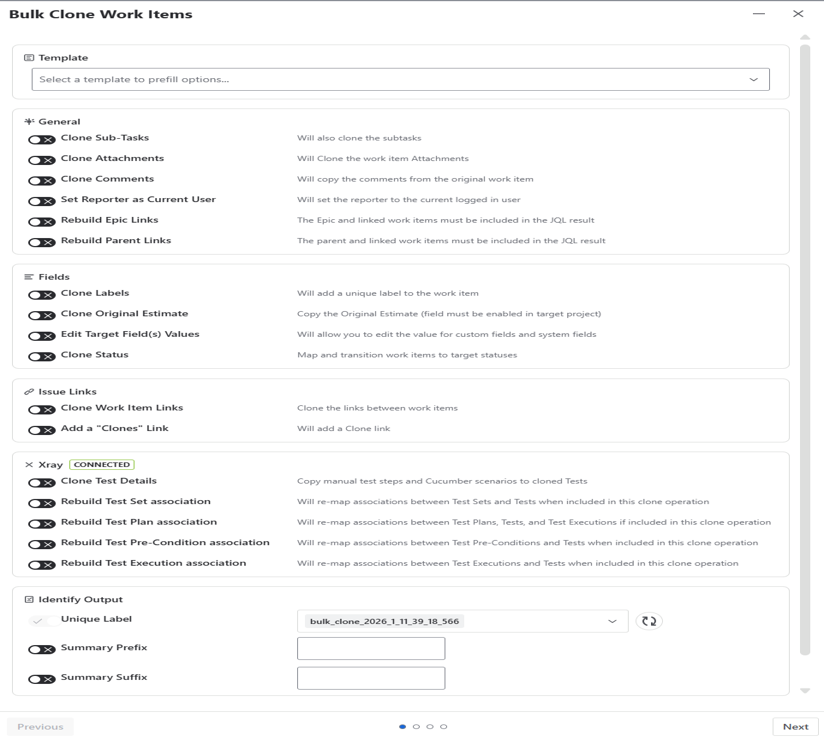
Task: Jump to the last step dot
Action: pos(444,727)
